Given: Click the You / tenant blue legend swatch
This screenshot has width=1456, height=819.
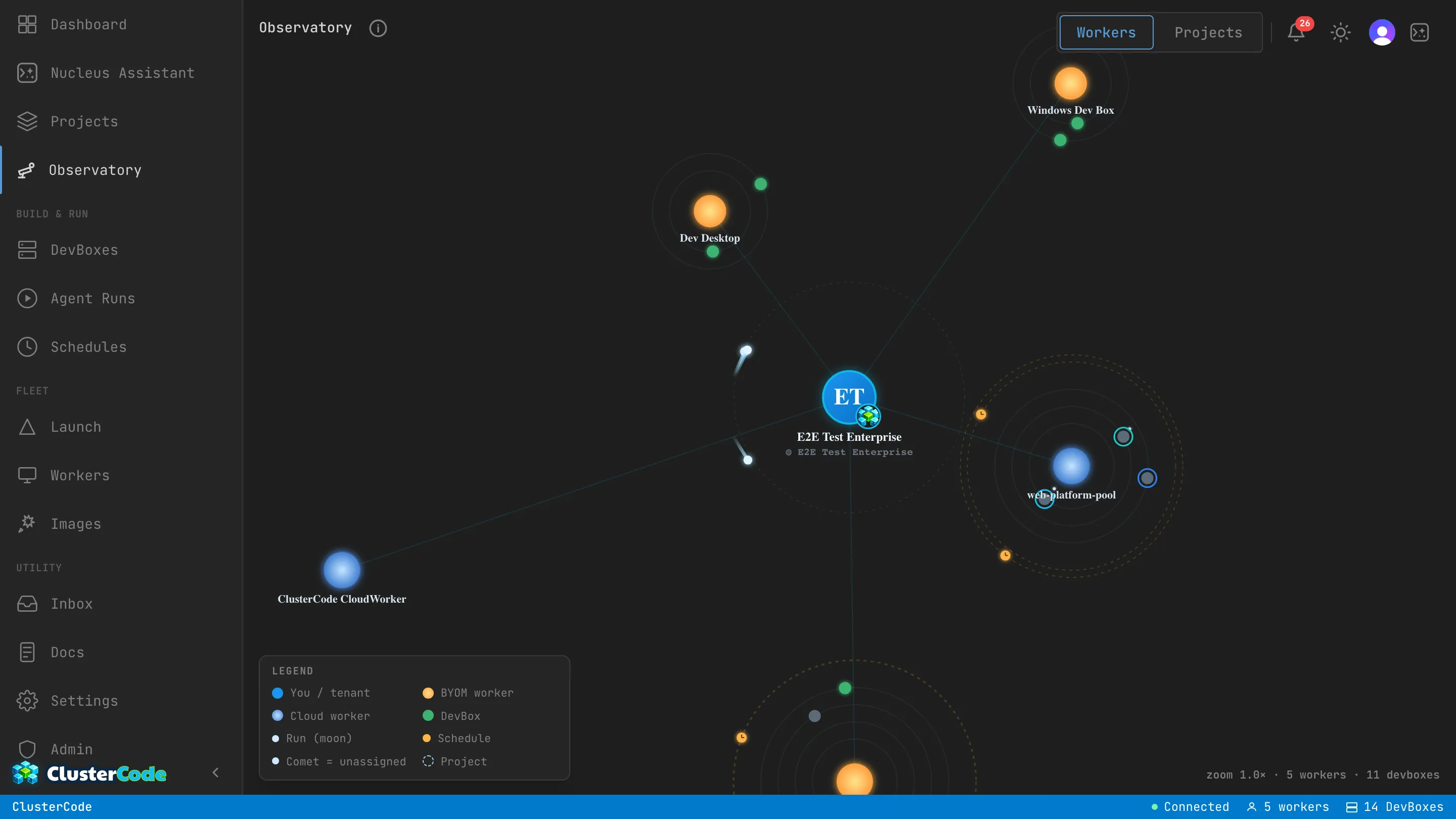Looking at the screenshot, I should point(278,693).
